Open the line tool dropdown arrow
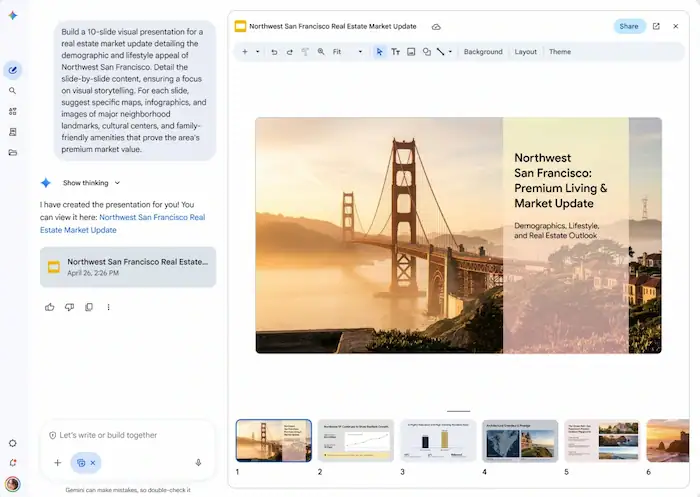The image size is (700, 497). pos(450,52)
